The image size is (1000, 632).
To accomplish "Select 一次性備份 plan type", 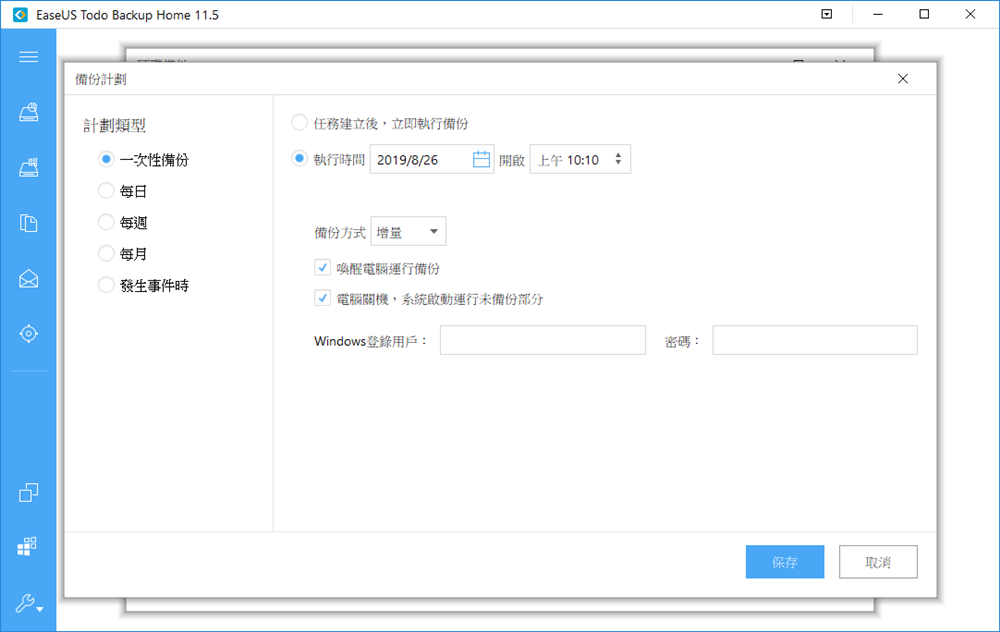I will pyautogui.click(x=106, y=159).
